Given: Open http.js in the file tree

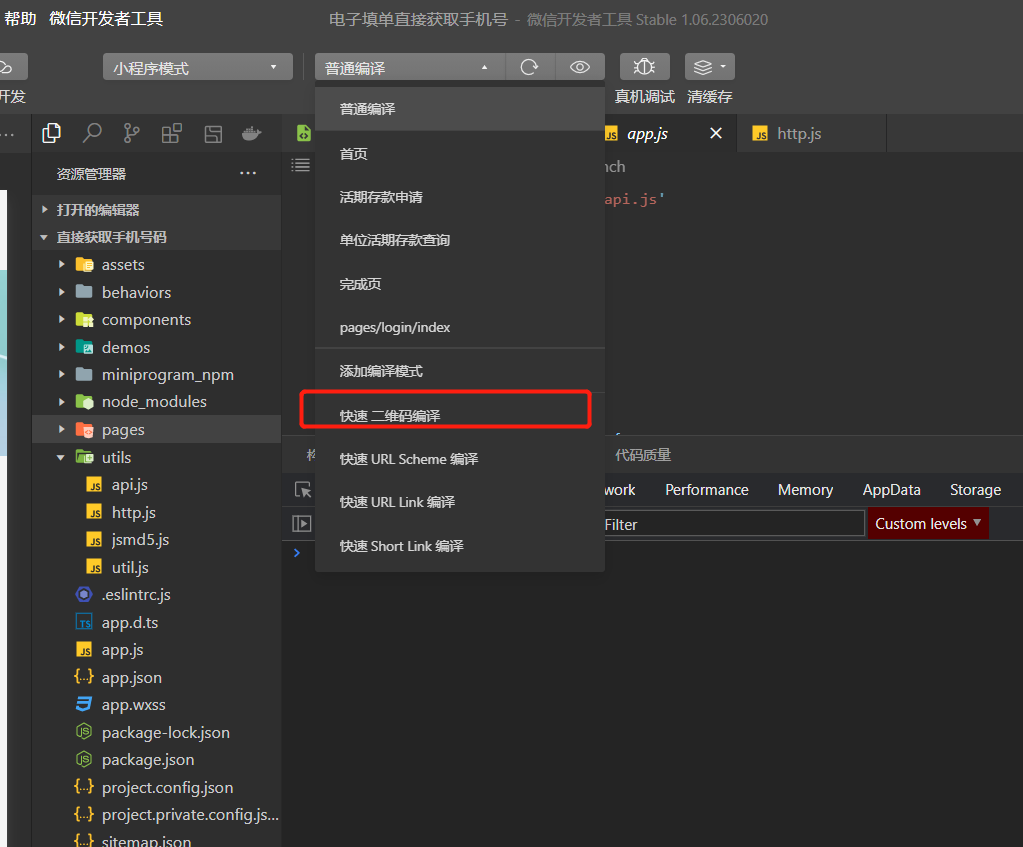Looking at the screenshot, I should point(157,512).
